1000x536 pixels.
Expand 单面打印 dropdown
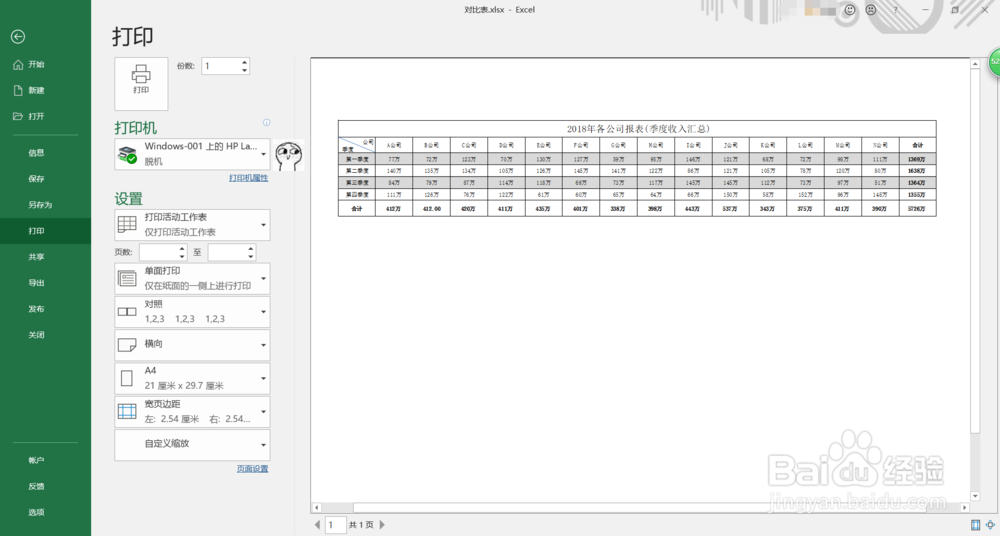pos(192,278)
